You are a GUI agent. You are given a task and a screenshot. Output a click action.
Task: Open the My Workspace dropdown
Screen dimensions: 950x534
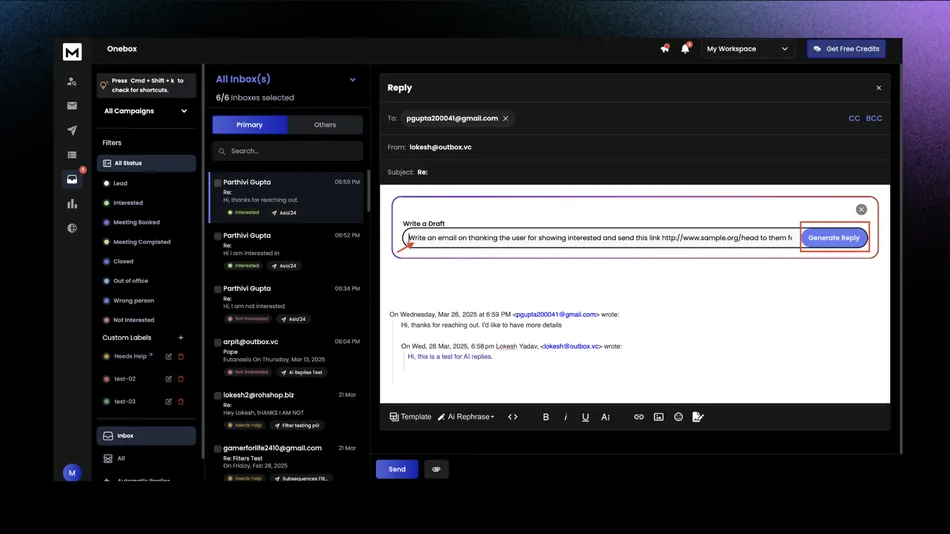(747, 48)
